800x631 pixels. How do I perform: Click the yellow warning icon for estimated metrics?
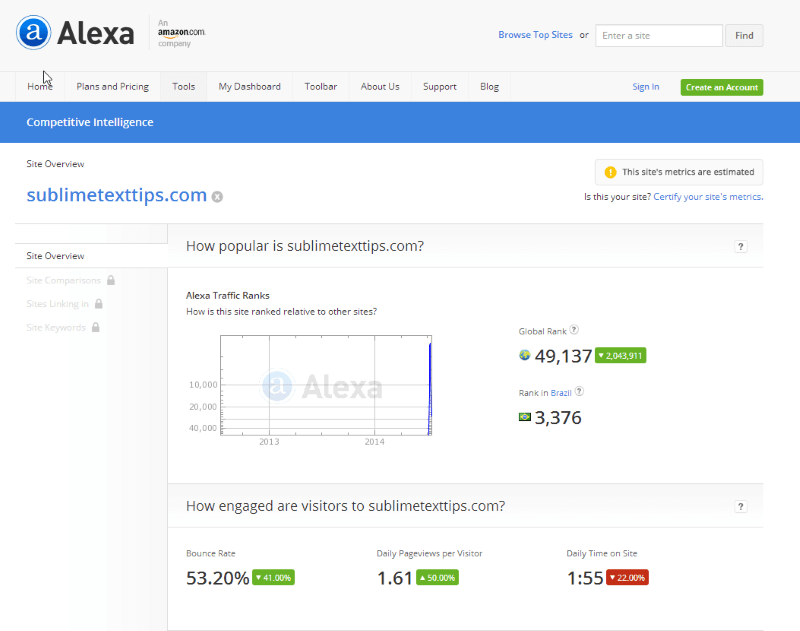coord(610,172)
